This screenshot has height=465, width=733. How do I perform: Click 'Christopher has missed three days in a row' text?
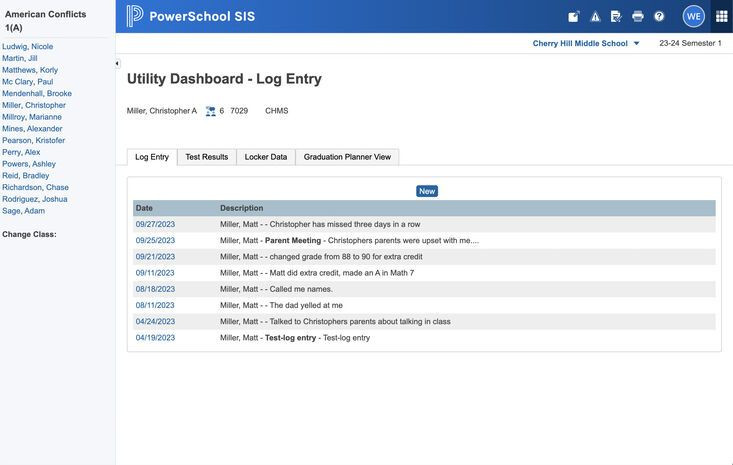click(345, 224)
